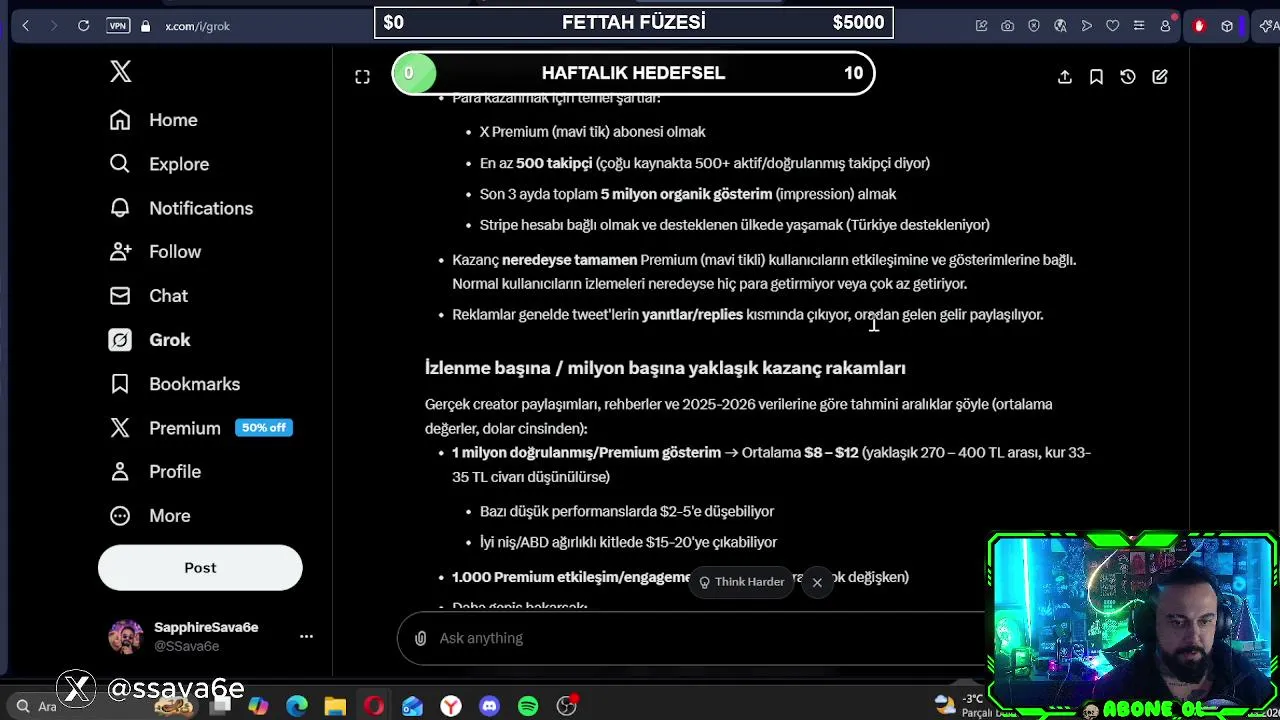The height and width of the screenshot is (720, 1280).
Task: Open the Explore page
Action: pos(160,164)
